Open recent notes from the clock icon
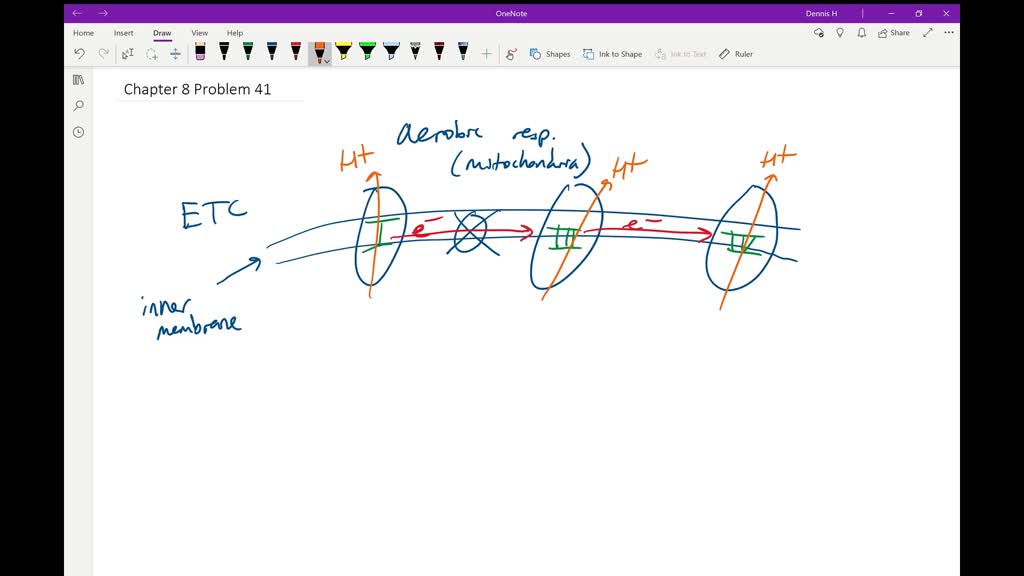 [78, 132]
